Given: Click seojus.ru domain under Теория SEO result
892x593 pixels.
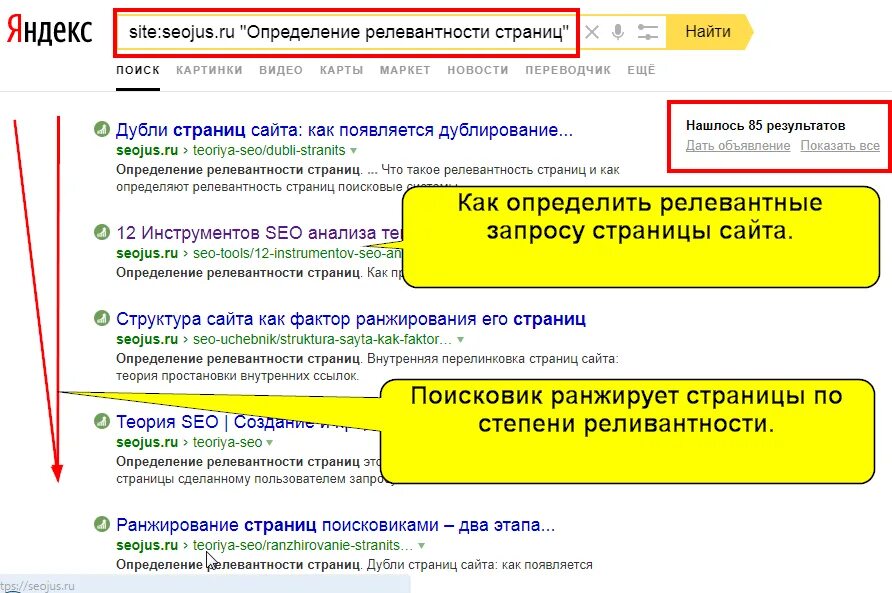Looking at the screenshot, I should tap(147, 442).
